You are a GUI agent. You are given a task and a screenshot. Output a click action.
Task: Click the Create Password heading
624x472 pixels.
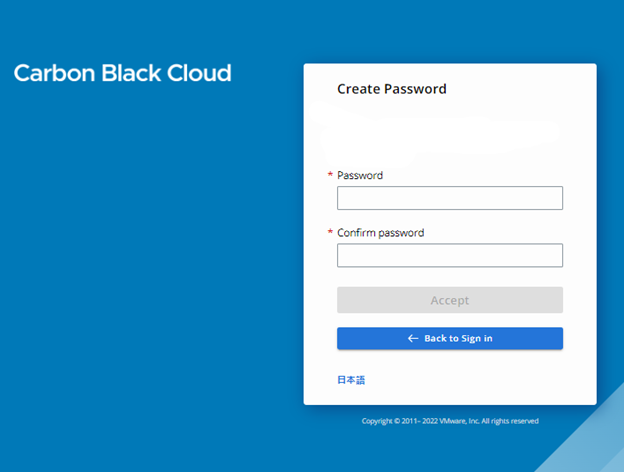point(391,89)
